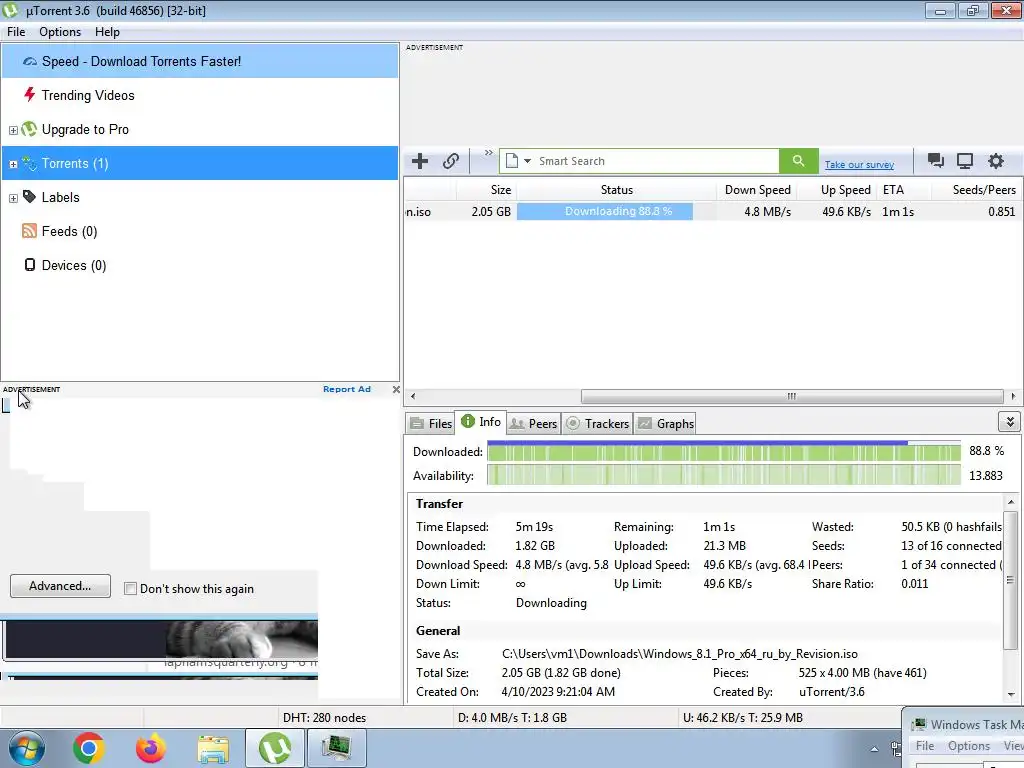Check Don't show this again checkbox
The image size is (1024, 768).
click(x=131, y=588)
